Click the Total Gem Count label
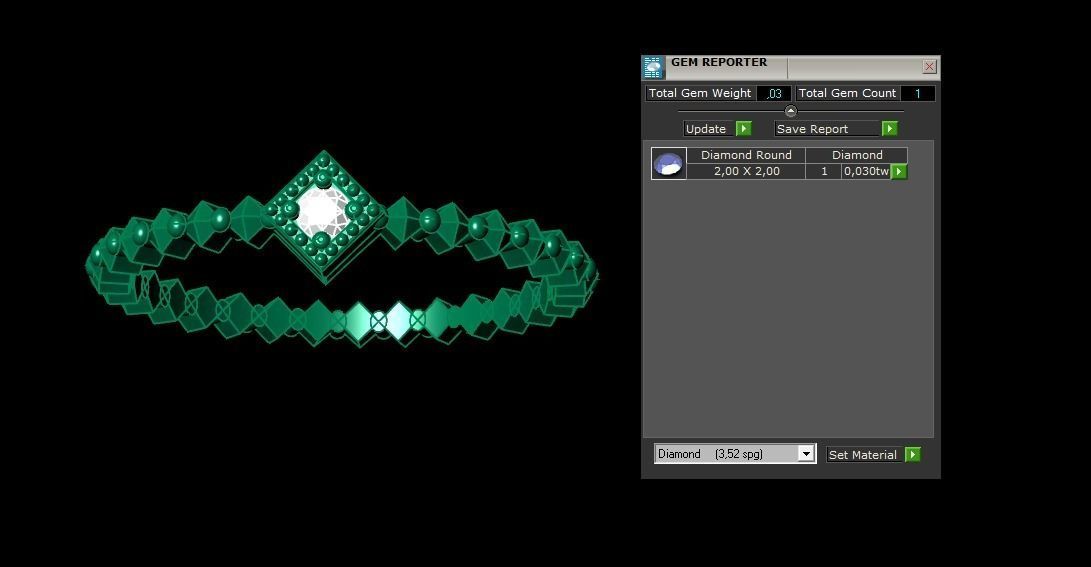 847,93
